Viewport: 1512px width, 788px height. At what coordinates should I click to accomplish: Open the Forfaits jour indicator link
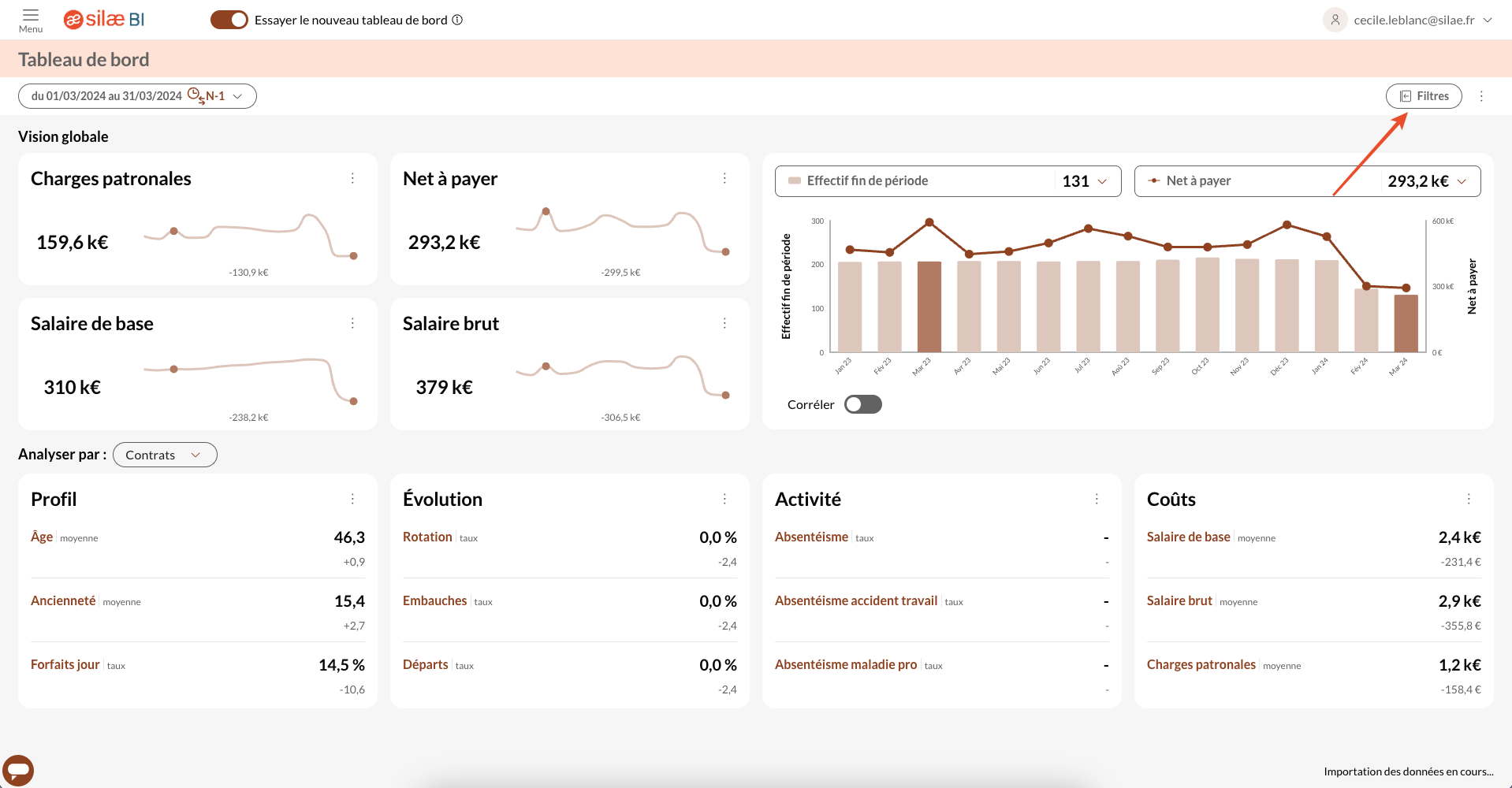click(65, 664)
